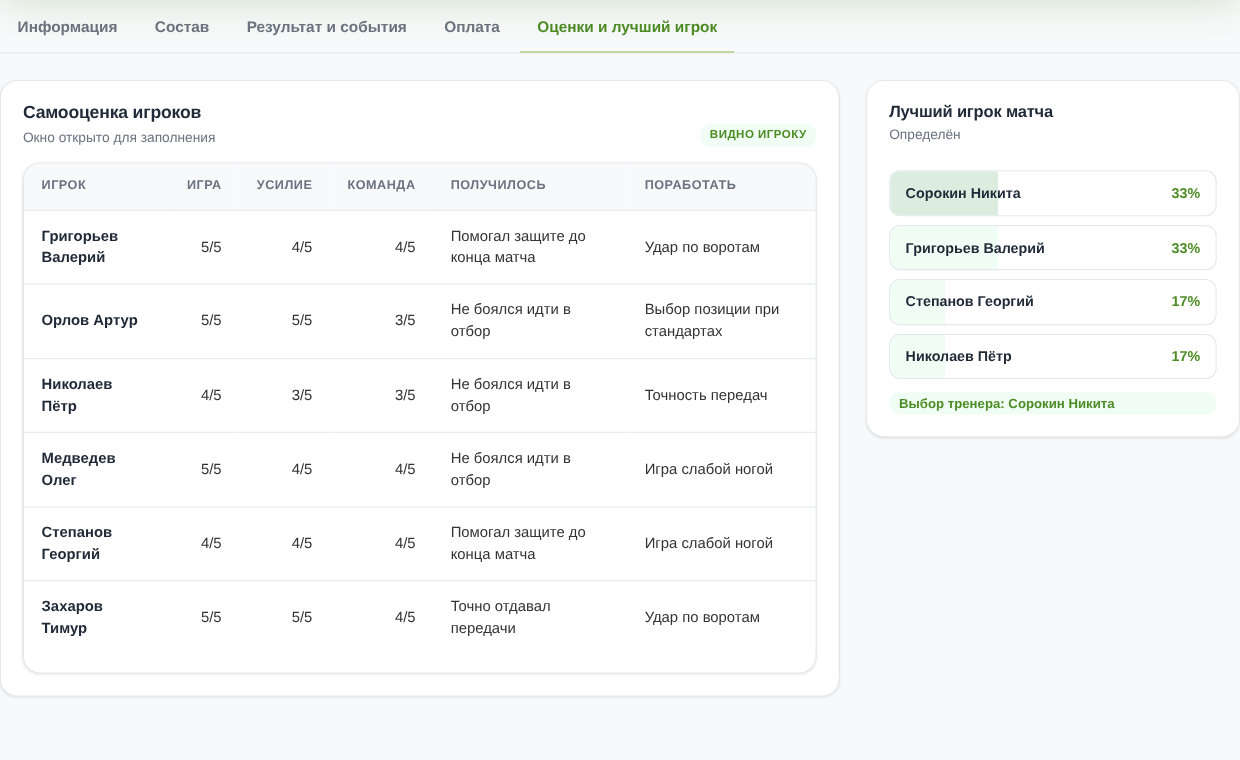
Task: Click the Выбор тренера: Сорокин Никита label
Action: click(x=1006, y=404)
